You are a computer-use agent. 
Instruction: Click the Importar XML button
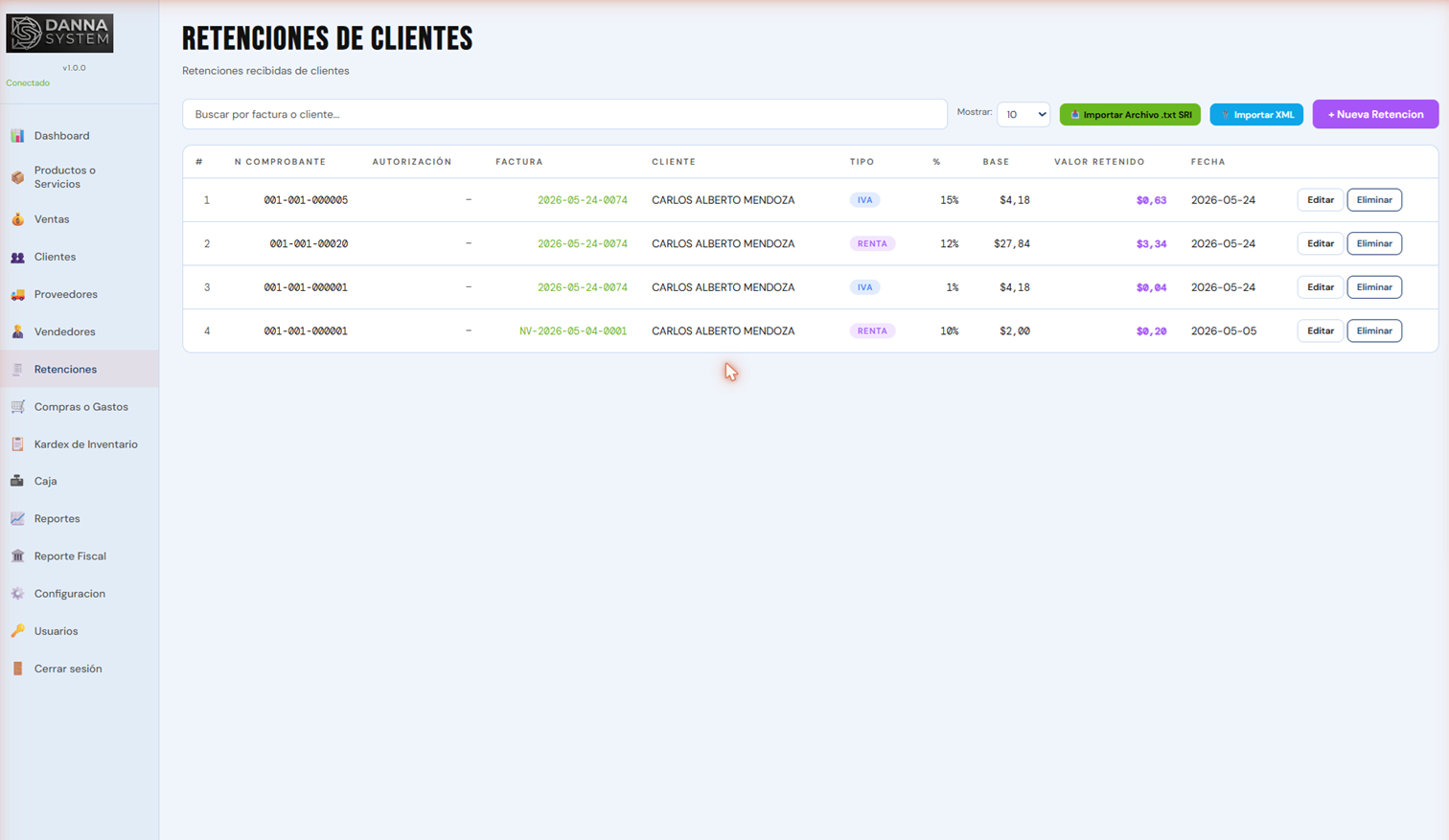pos(1256,114)
